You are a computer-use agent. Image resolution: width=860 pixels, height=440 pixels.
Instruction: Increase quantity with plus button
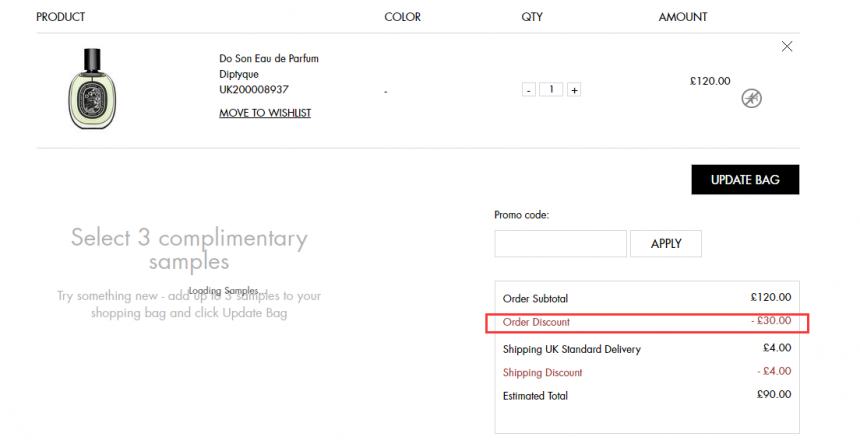point(574,90)
